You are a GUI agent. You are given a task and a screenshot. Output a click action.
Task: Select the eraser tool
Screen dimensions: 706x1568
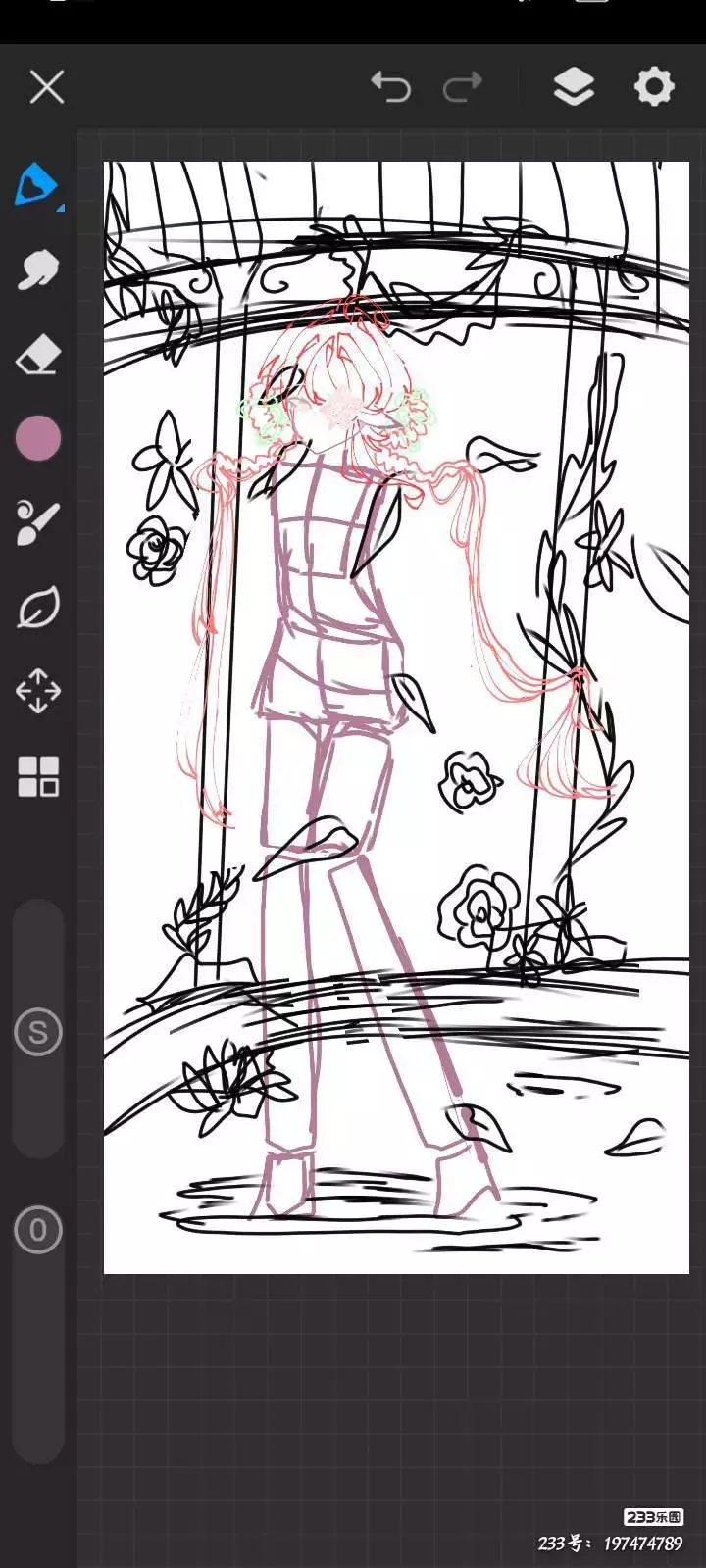(38, 355)
